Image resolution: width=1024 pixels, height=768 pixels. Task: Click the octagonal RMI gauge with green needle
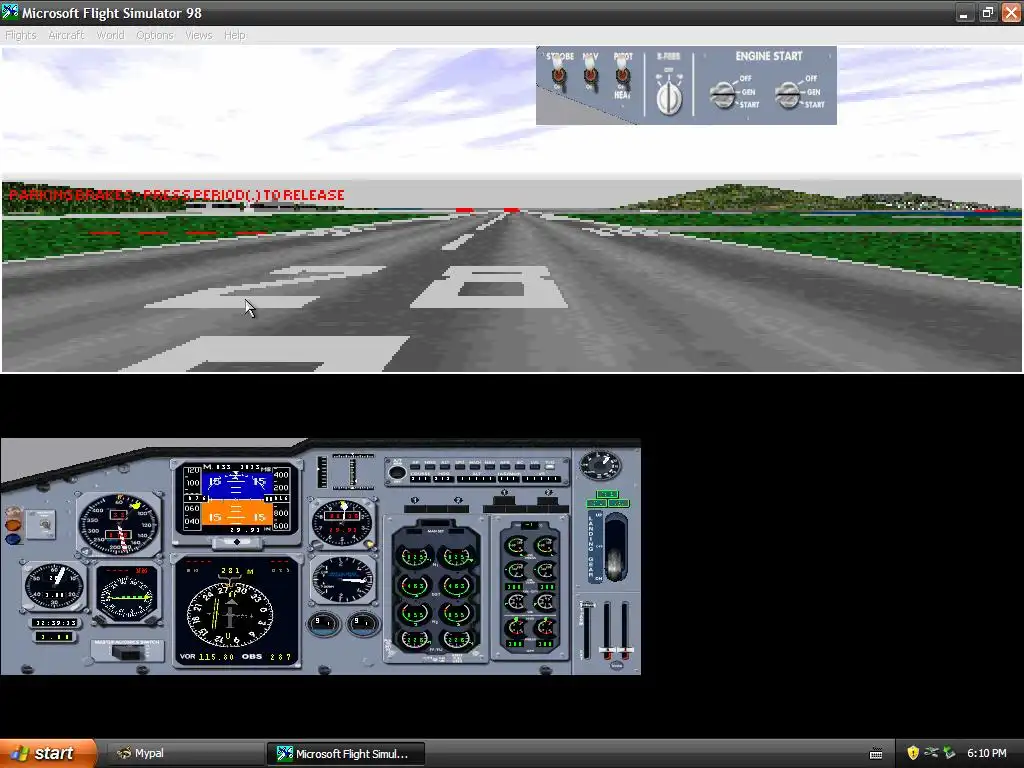click(x=126, y=594)
